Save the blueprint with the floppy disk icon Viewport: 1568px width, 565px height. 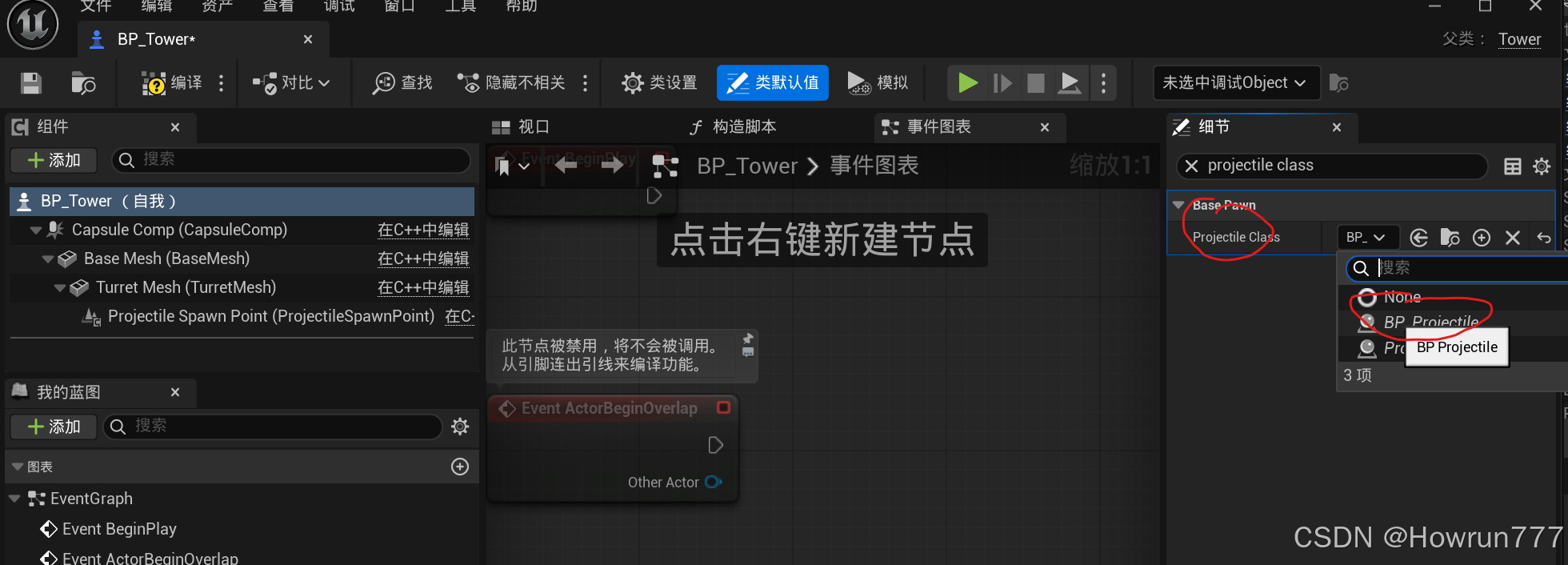tap(31, 83)
